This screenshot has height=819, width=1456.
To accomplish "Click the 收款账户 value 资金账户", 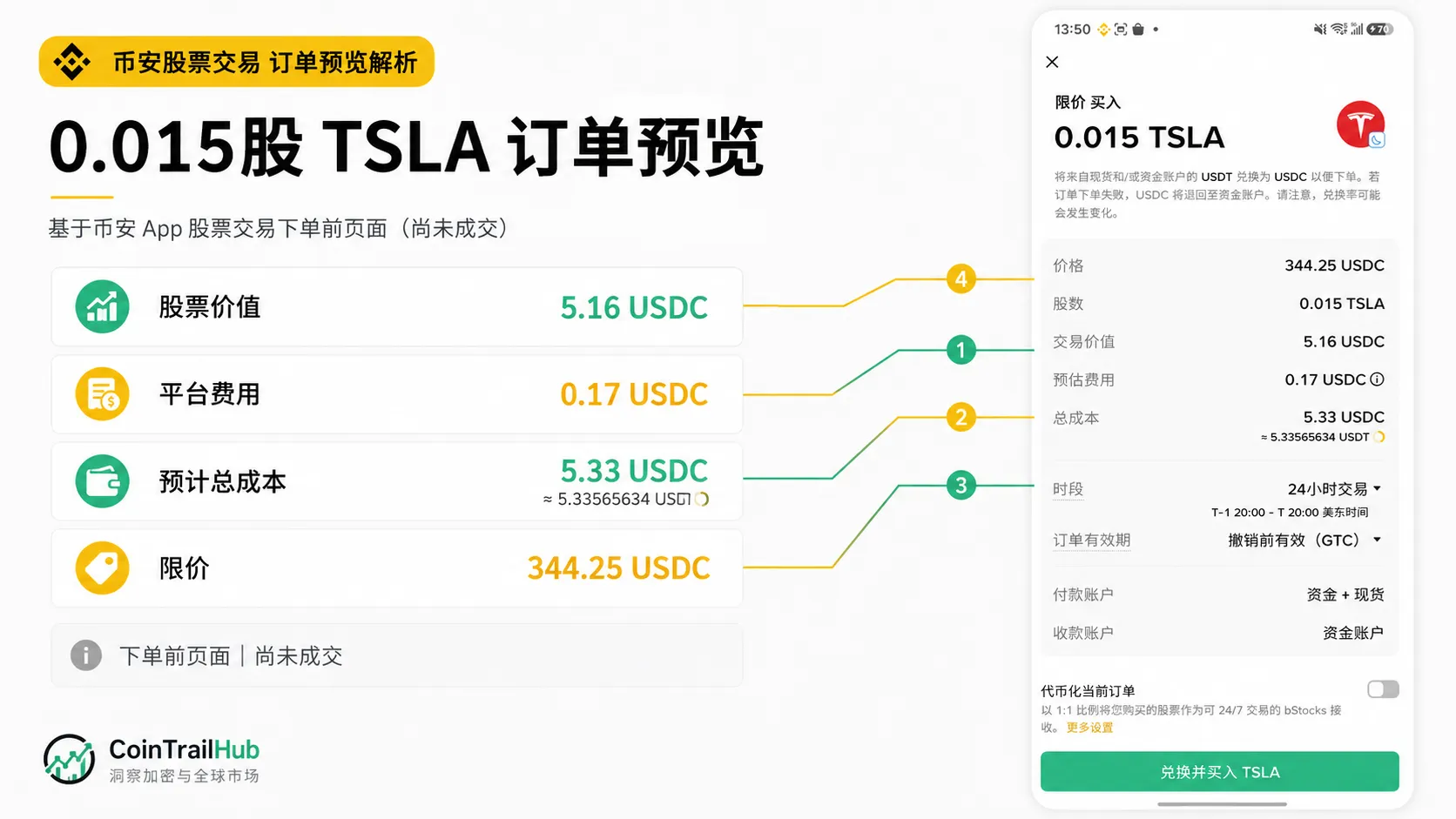I will pos(1353,633).
